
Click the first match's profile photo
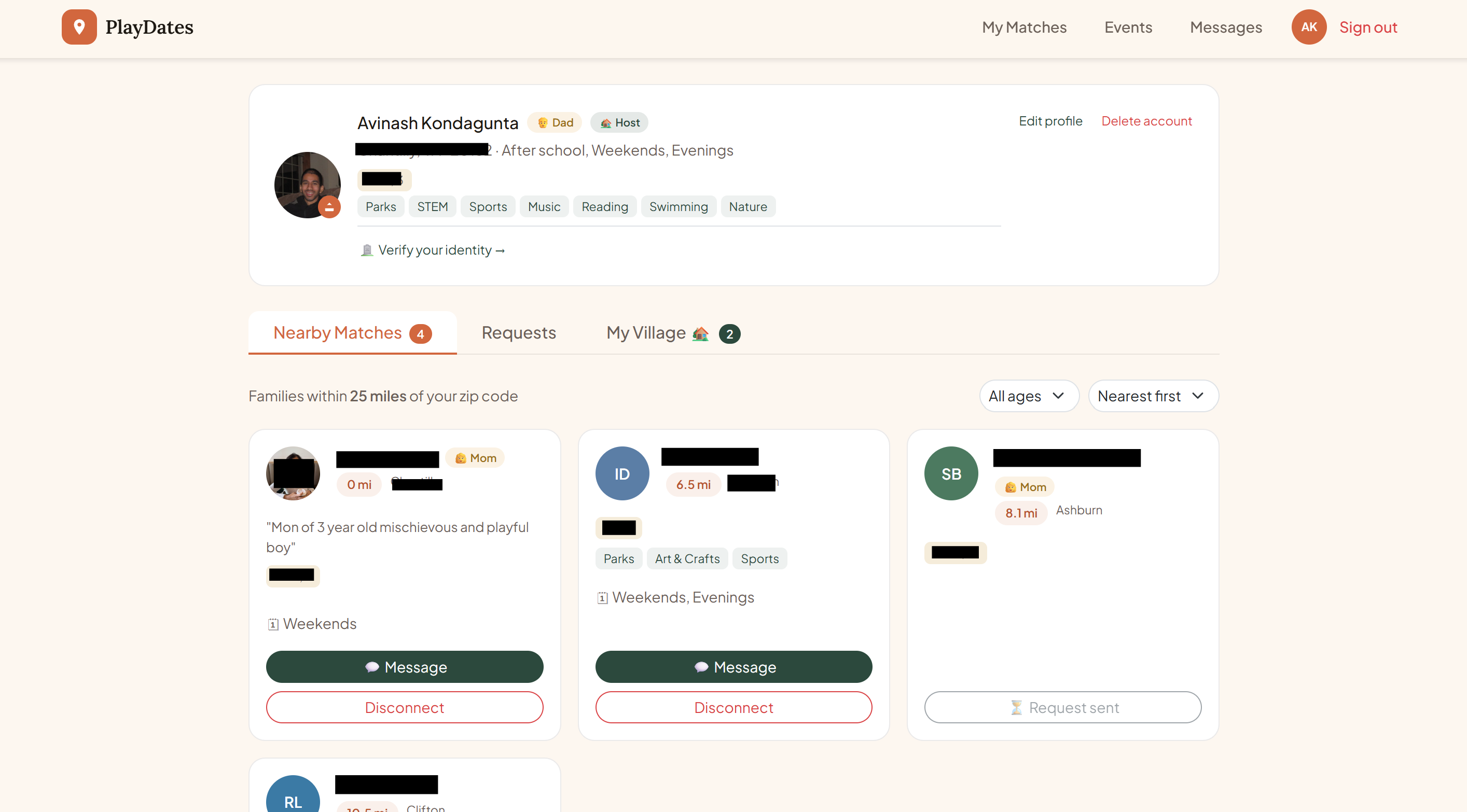293,473
